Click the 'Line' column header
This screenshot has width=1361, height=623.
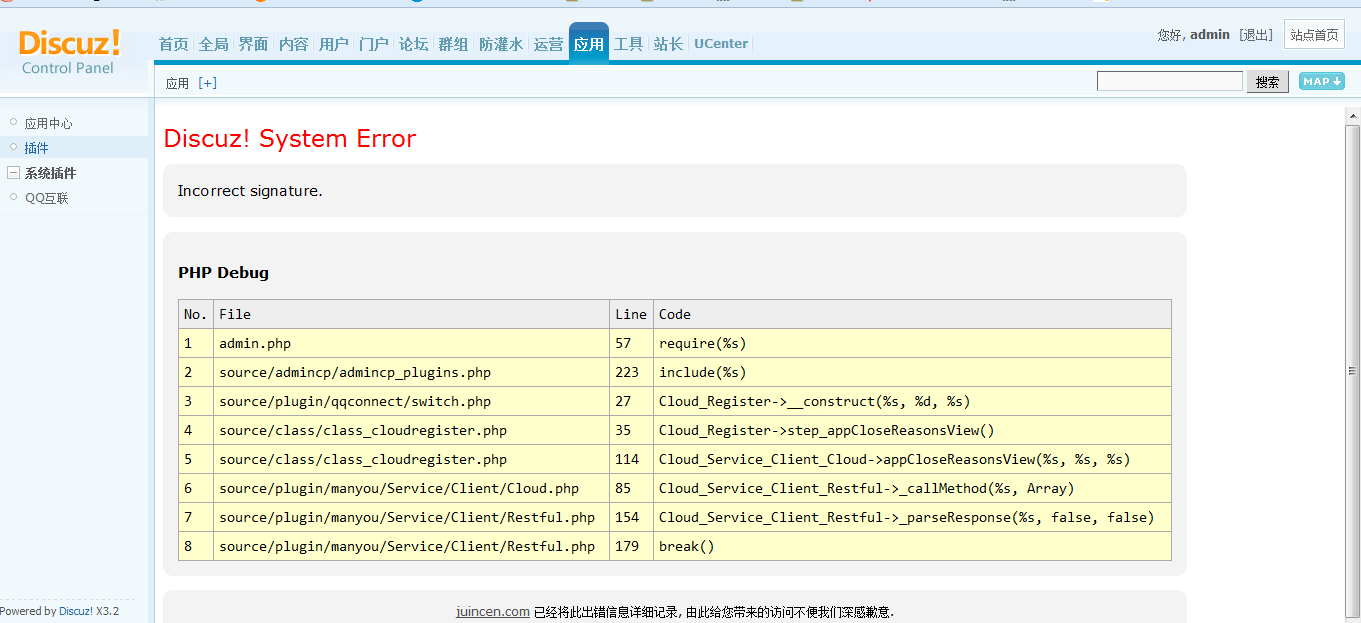pyautogui.click(x=631, y=314)
